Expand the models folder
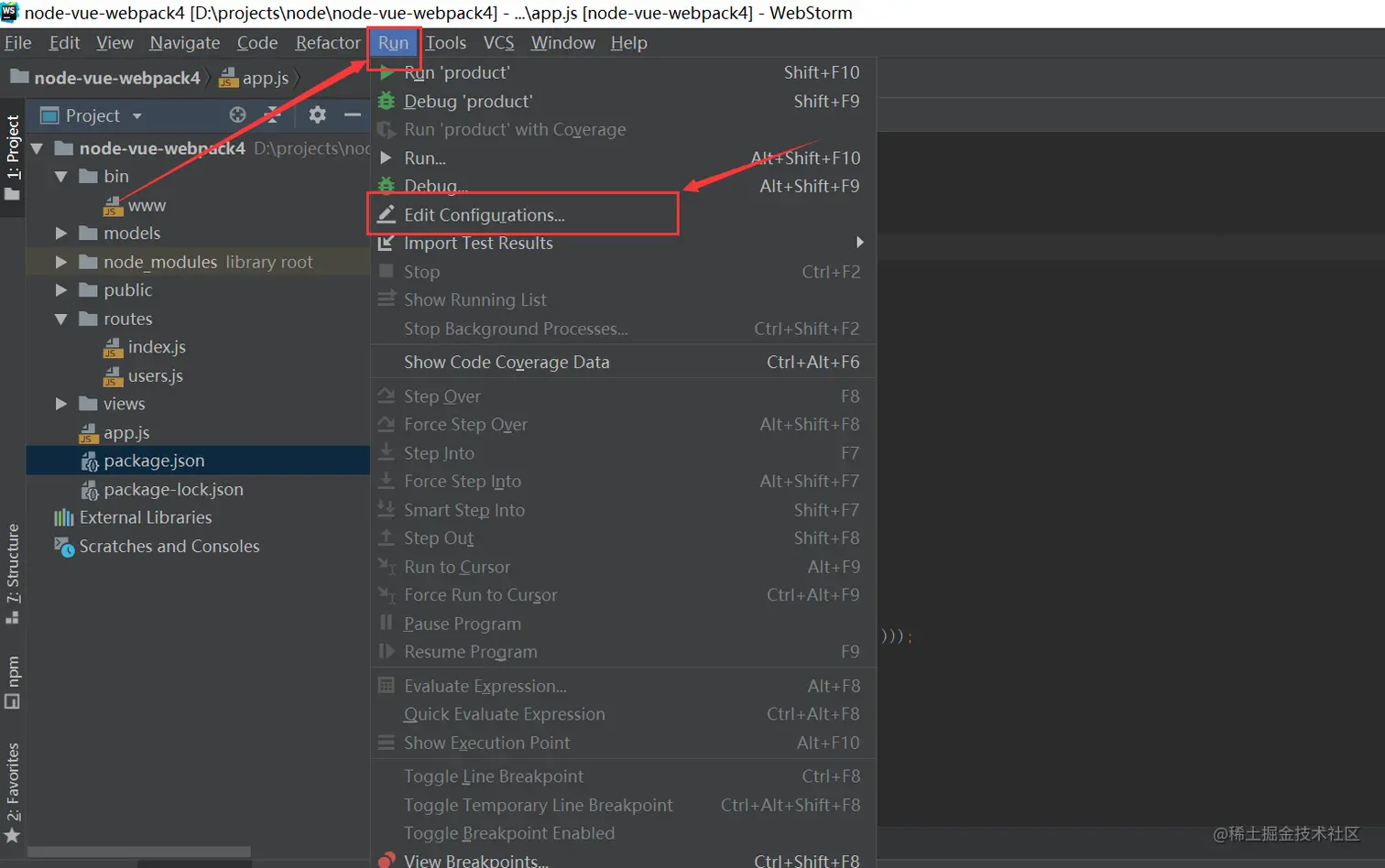Image resolution: width=1385 pixels, height=868 pixels. [60, 233]
